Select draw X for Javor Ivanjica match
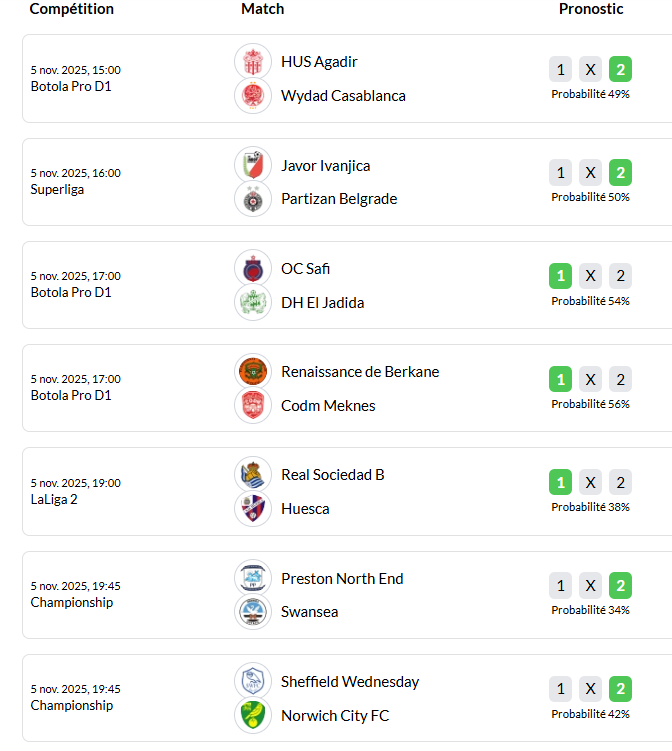This screenshot has width=672, height=751. click(591, 173)
